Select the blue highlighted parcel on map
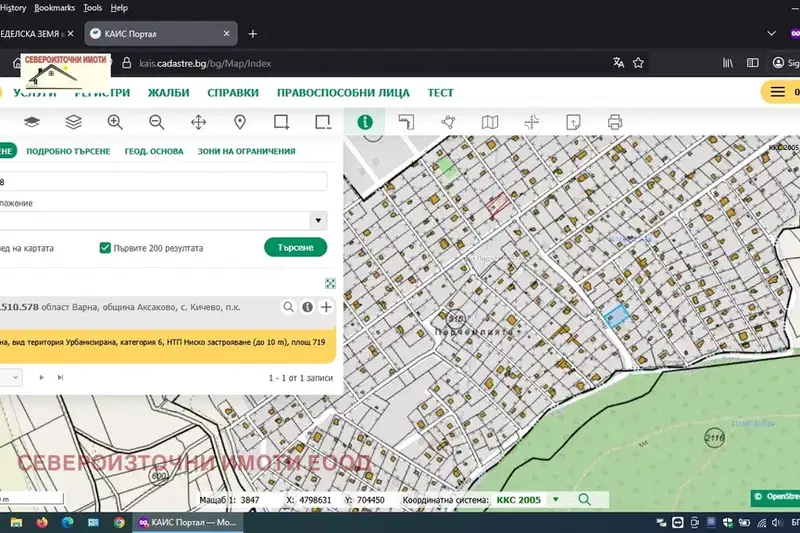 click(x=617, y=315)
